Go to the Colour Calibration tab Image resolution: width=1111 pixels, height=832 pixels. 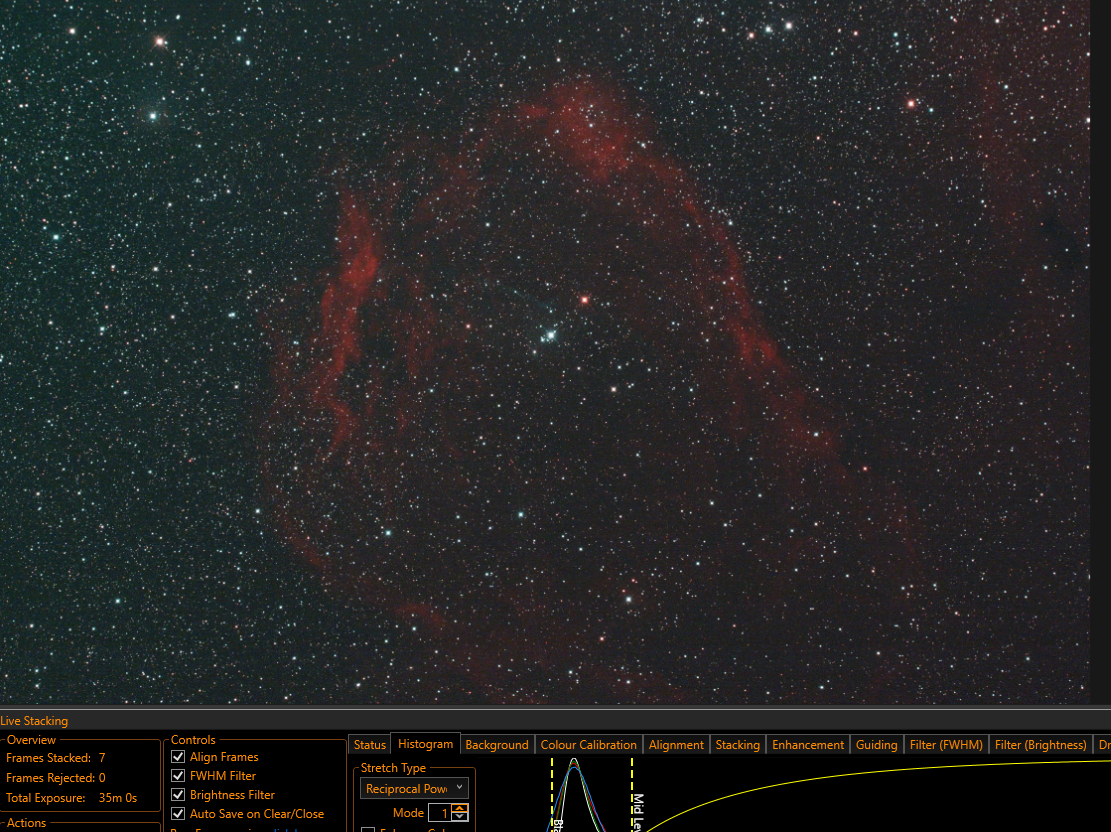588,745
